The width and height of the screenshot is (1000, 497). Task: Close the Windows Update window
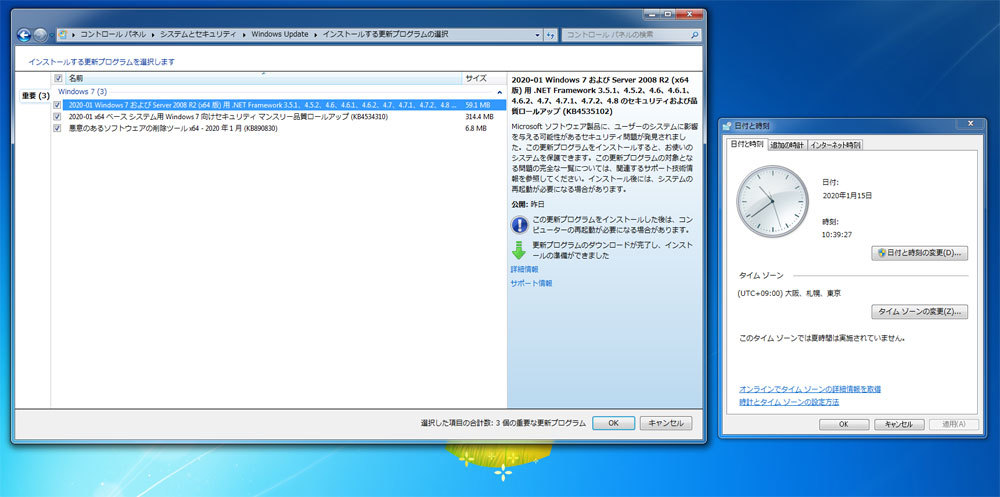689,14
